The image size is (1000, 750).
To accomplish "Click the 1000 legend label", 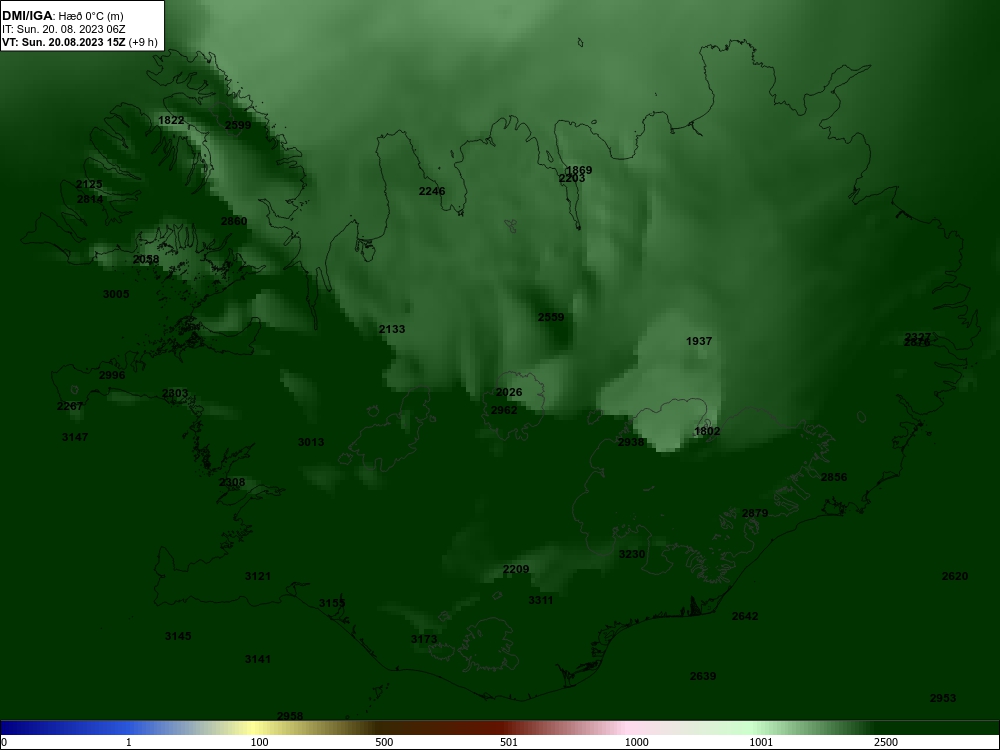I will tap(636, 742).
